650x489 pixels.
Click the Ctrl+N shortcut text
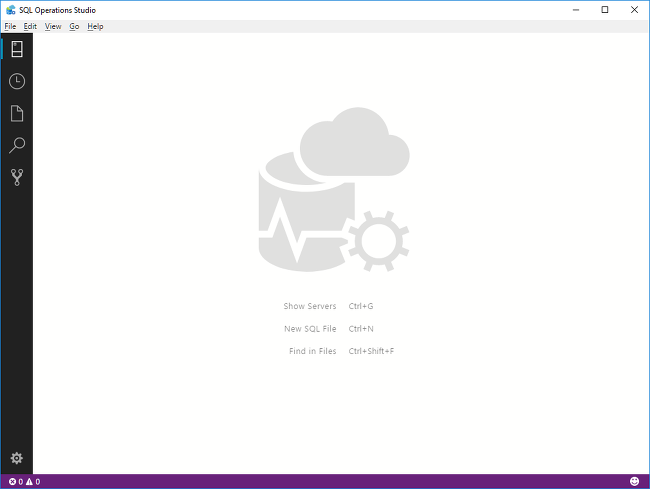pyautogui.click(x=361, y=329)
